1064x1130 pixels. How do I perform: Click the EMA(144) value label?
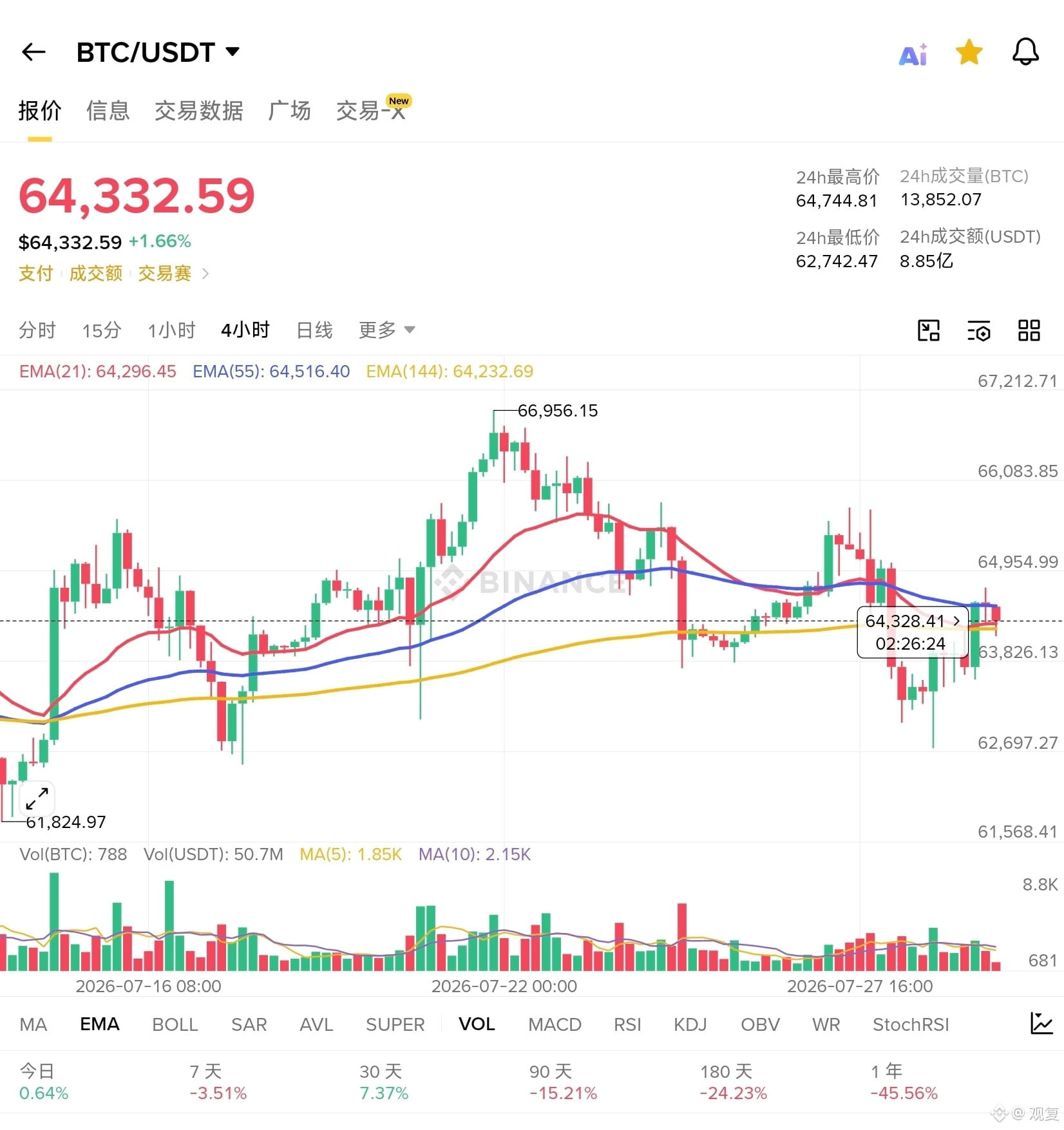click(x=450, y=372)
